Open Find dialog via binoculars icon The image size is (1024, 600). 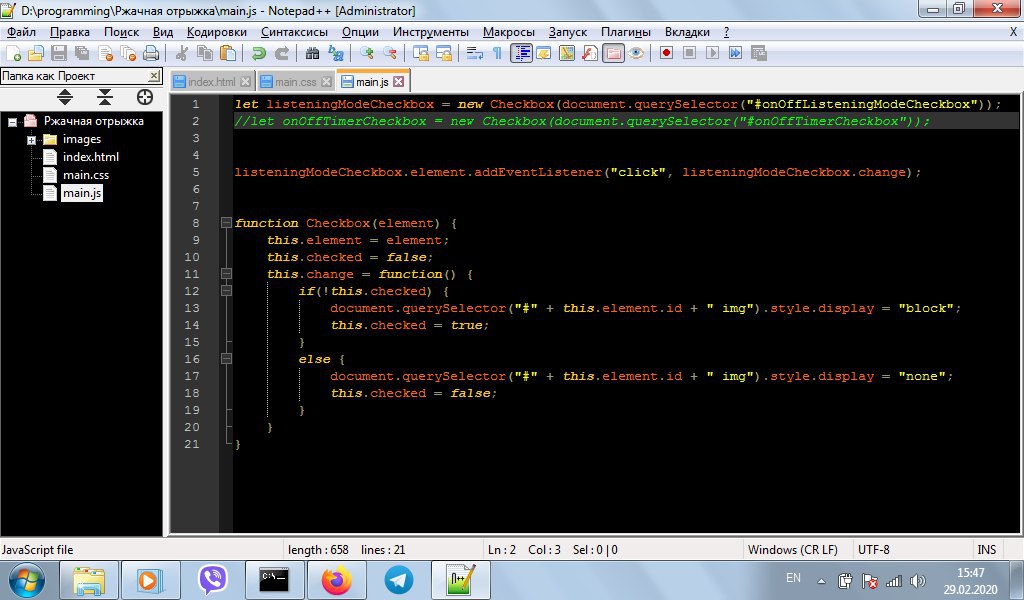tap(312, 54)
